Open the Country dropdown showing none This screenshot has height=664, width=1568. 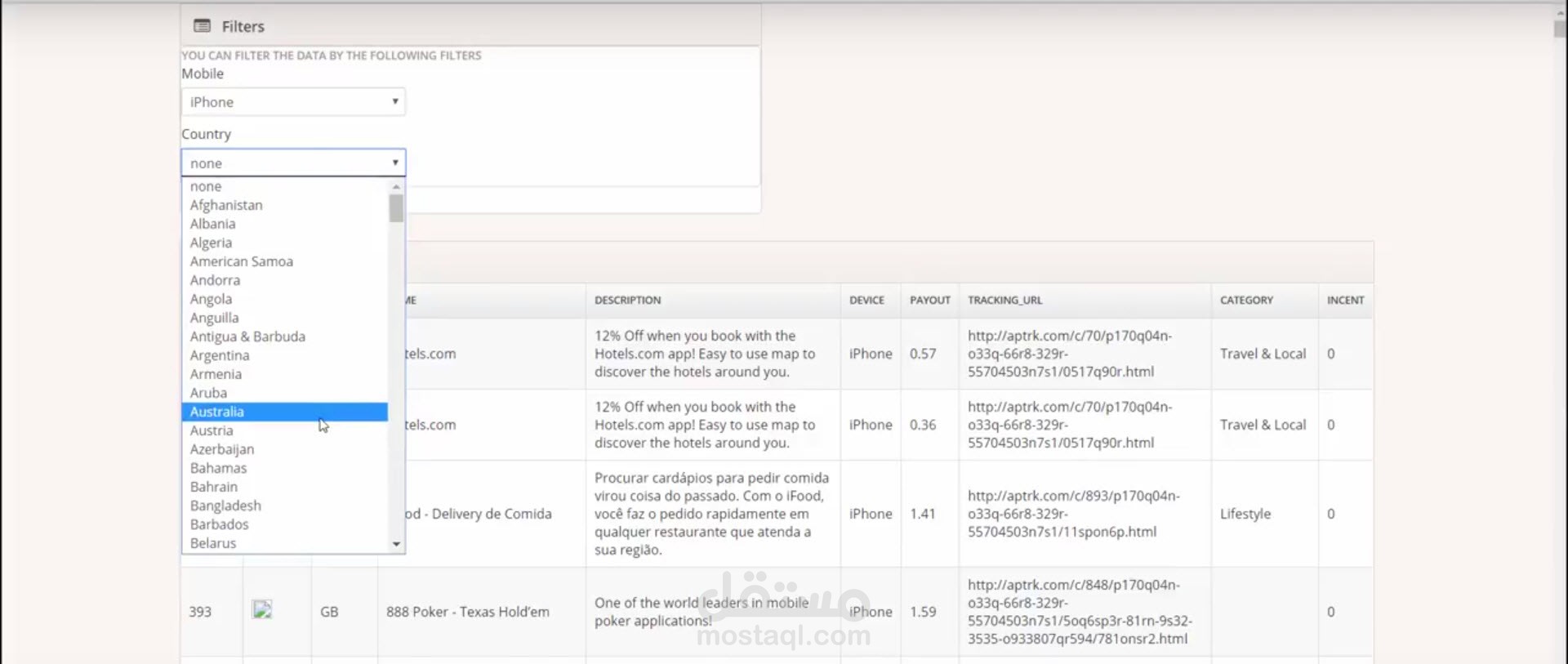[293, 163]
